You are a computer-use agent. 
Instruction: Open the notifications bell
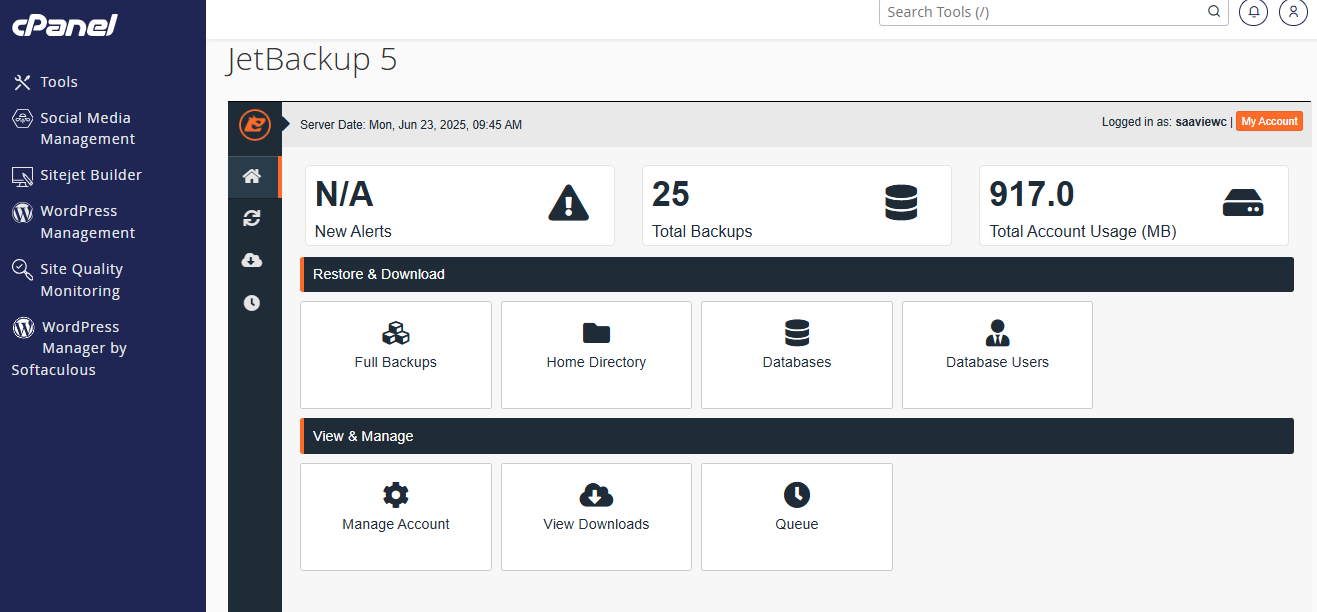(1253, 12)
